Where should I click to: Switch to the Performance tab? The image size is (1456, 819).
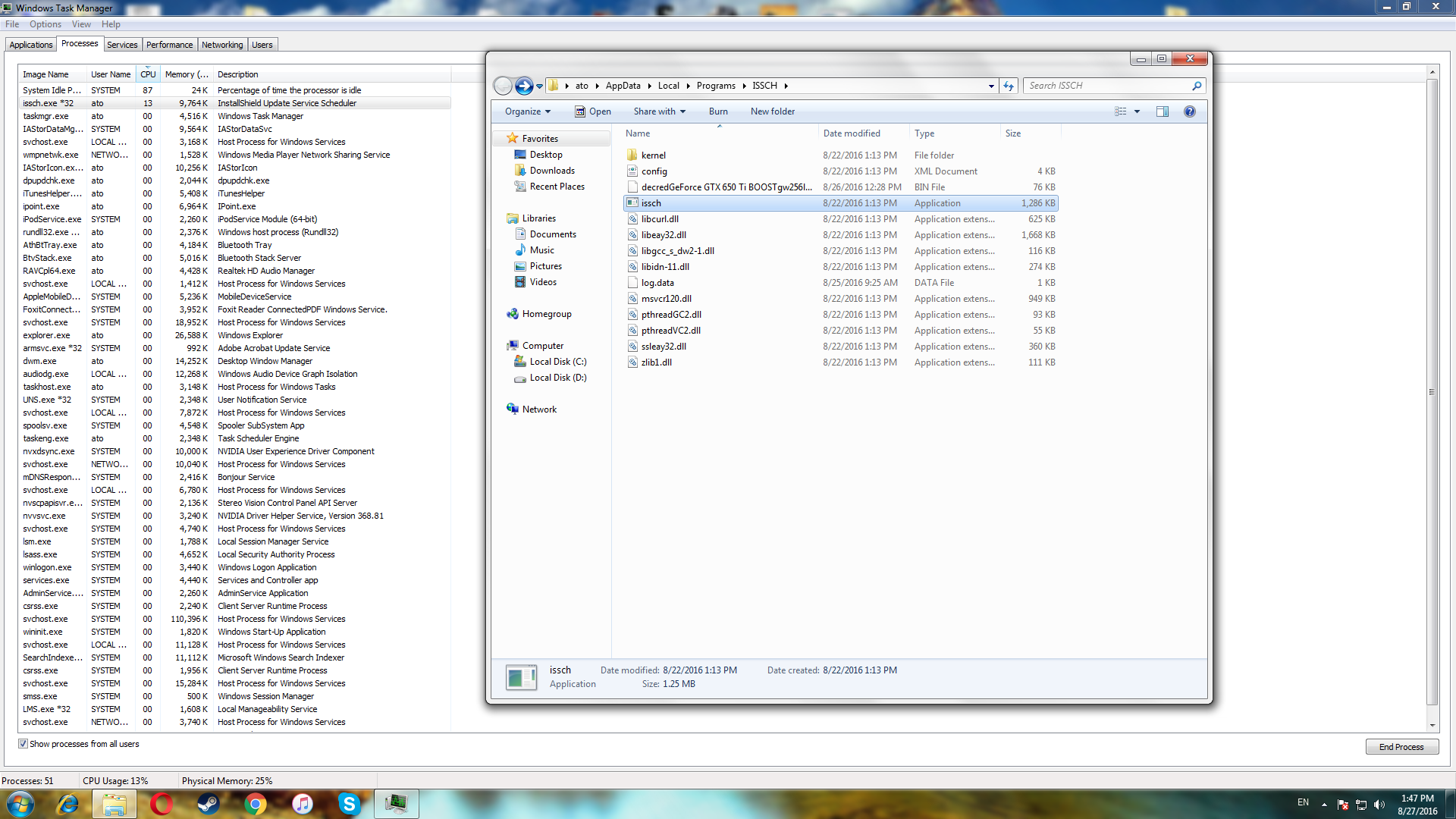169,45
